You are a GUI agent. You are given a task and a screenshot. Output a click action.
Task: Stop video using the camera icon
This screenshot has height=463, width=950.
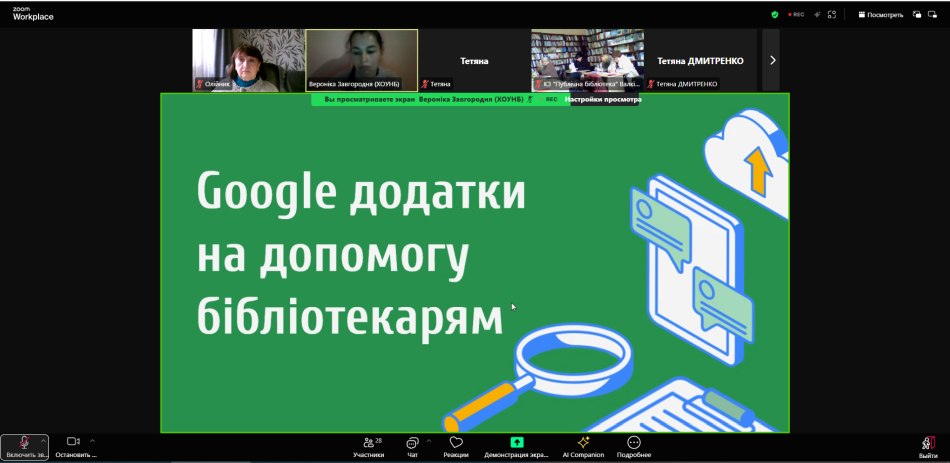point(73,442)
